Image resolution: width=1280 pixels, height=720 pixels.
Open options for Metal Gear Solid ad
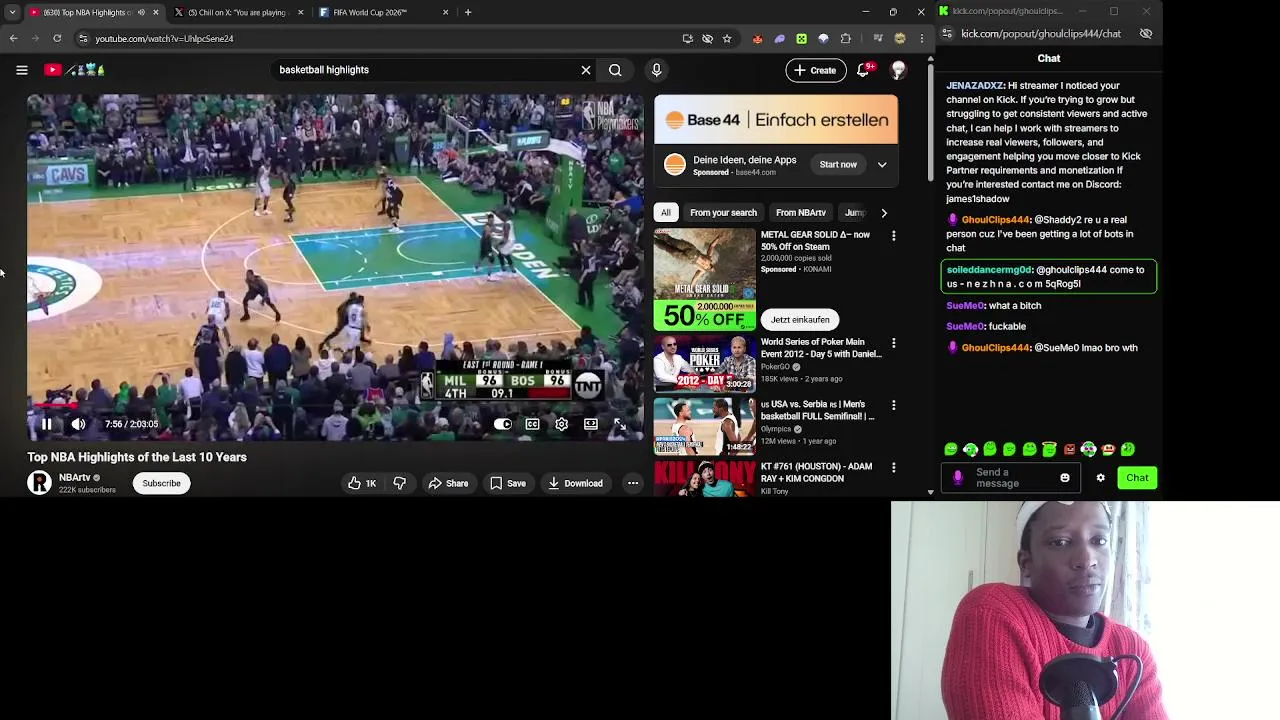tap(893, 236)
